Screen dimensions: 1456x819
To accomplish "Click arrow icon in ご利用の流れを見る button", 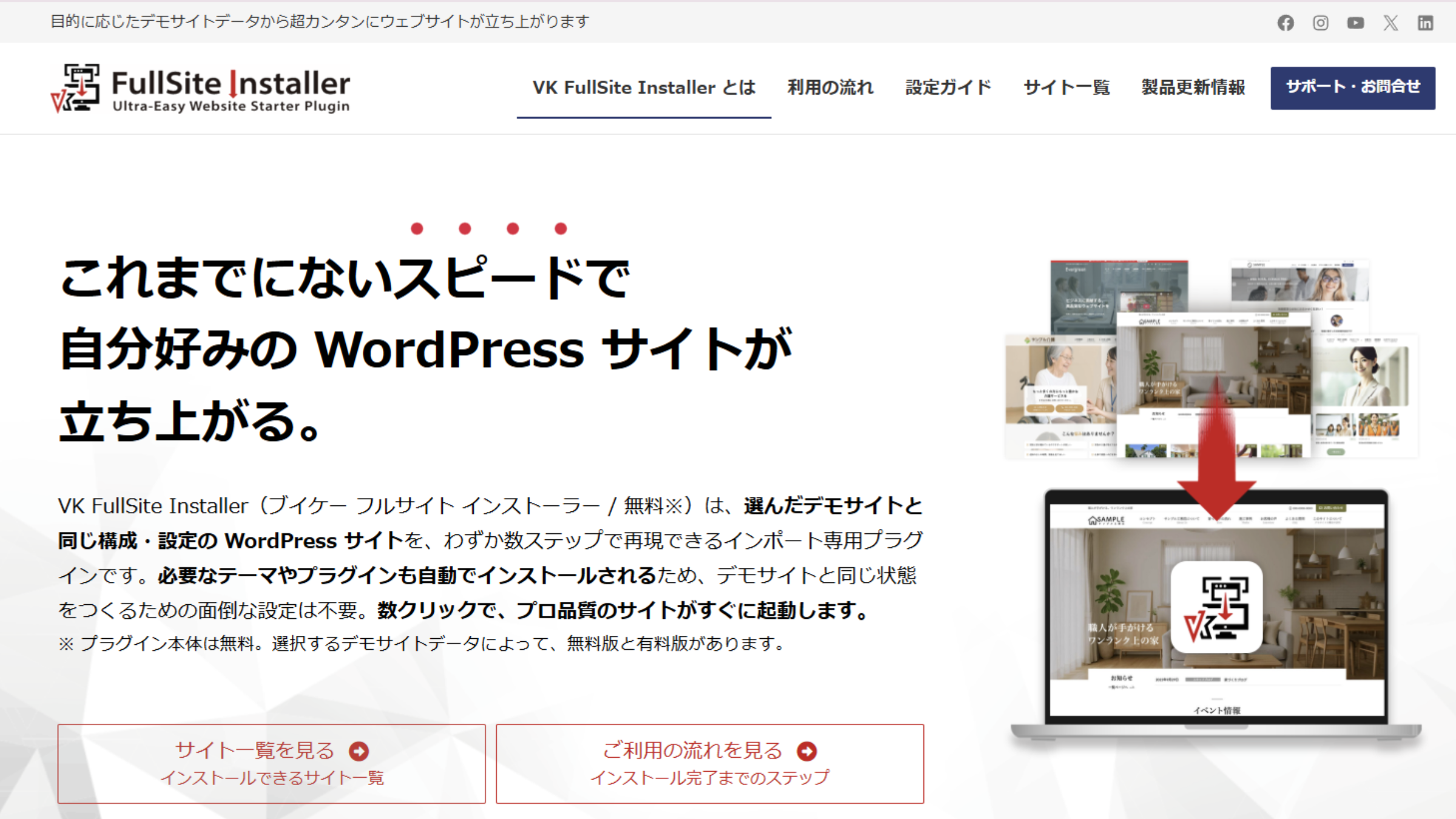I will (x=807, y=751).
